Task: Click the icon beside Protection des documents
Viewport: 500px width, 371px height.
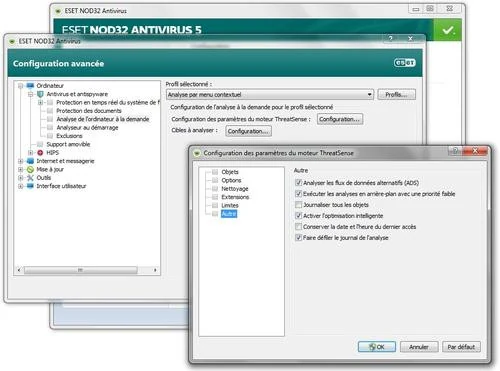Action: [x=50, y=111]
